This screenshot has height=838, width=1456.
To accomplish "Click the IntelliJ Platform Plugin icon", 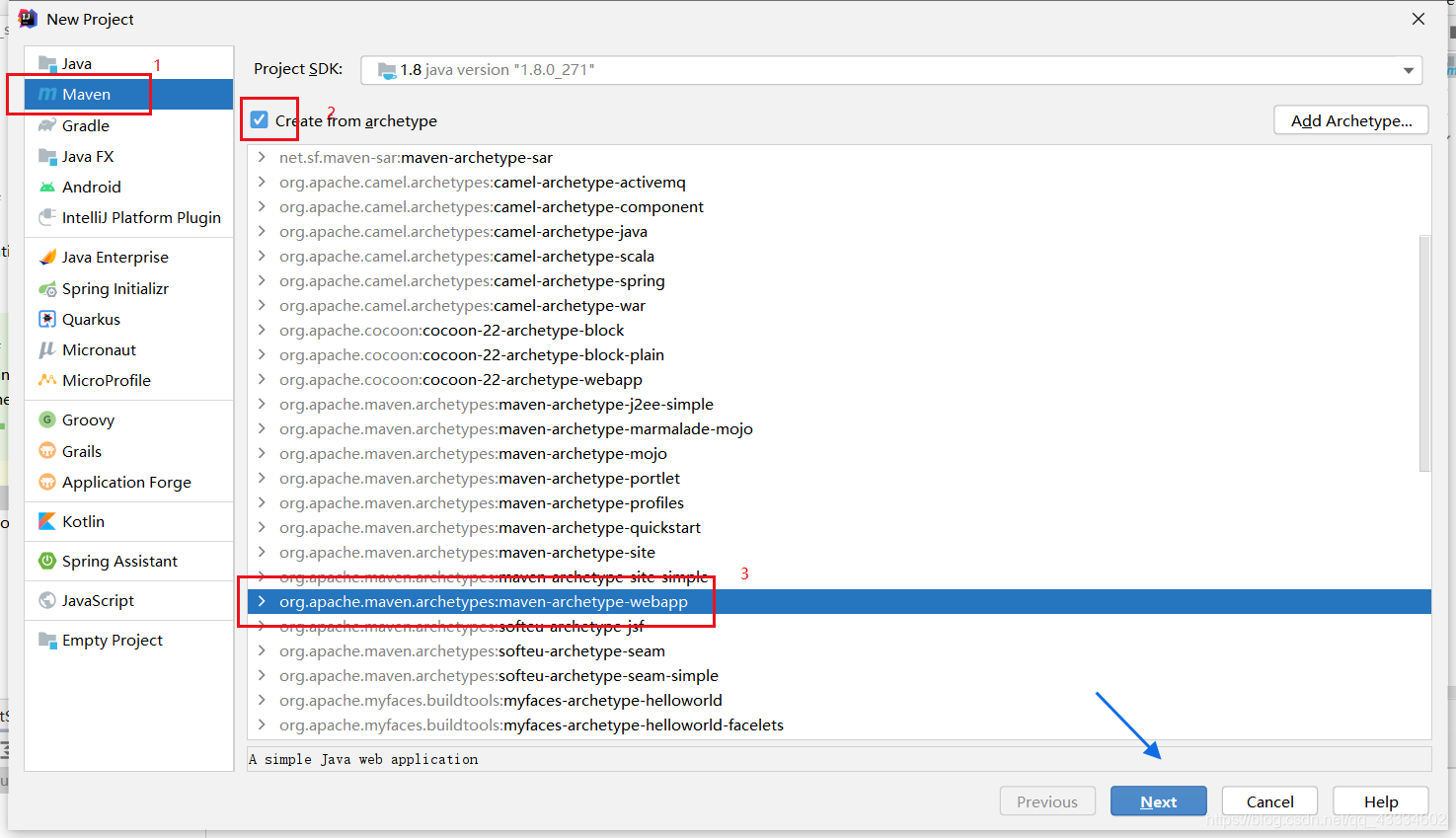I will pyautogui.click(x=47, y=217).
